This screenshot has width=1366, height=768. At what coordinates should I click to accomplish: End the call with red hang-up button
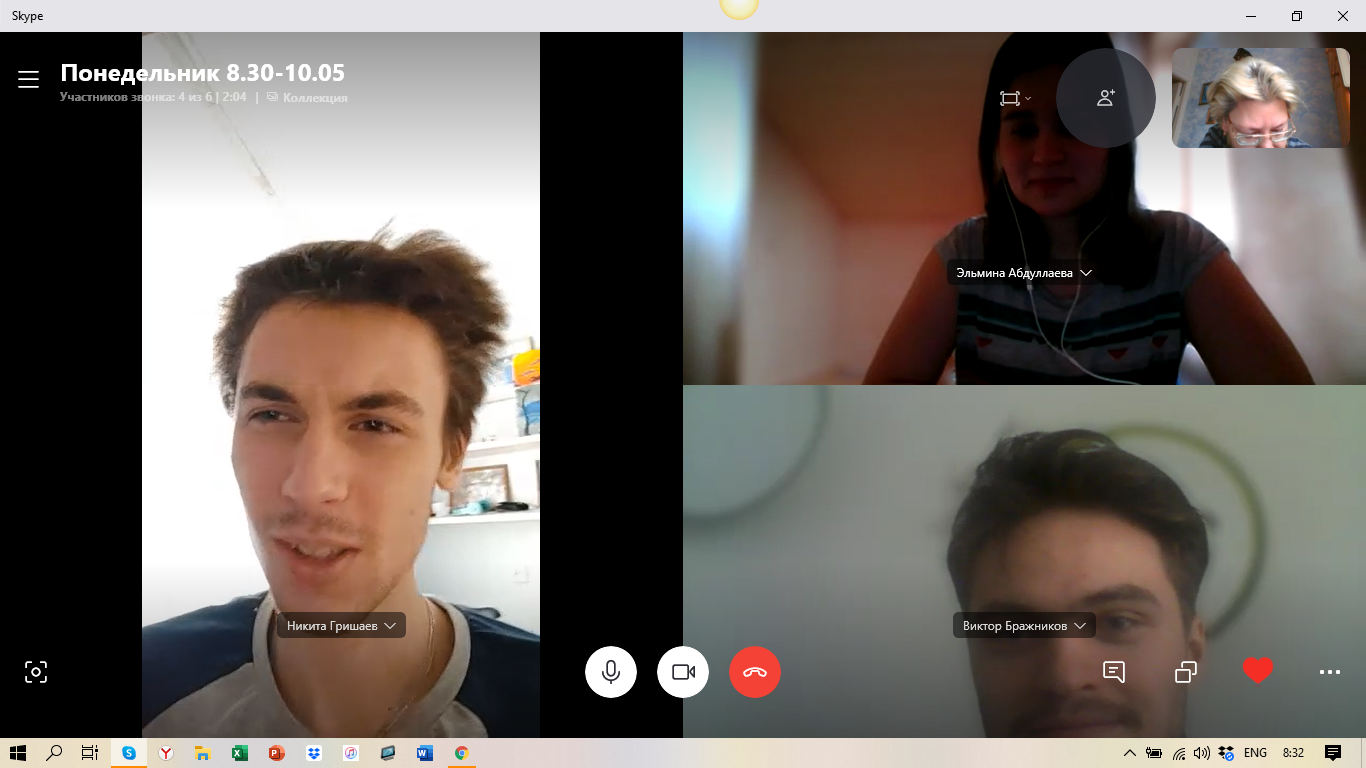pos(755,672)
